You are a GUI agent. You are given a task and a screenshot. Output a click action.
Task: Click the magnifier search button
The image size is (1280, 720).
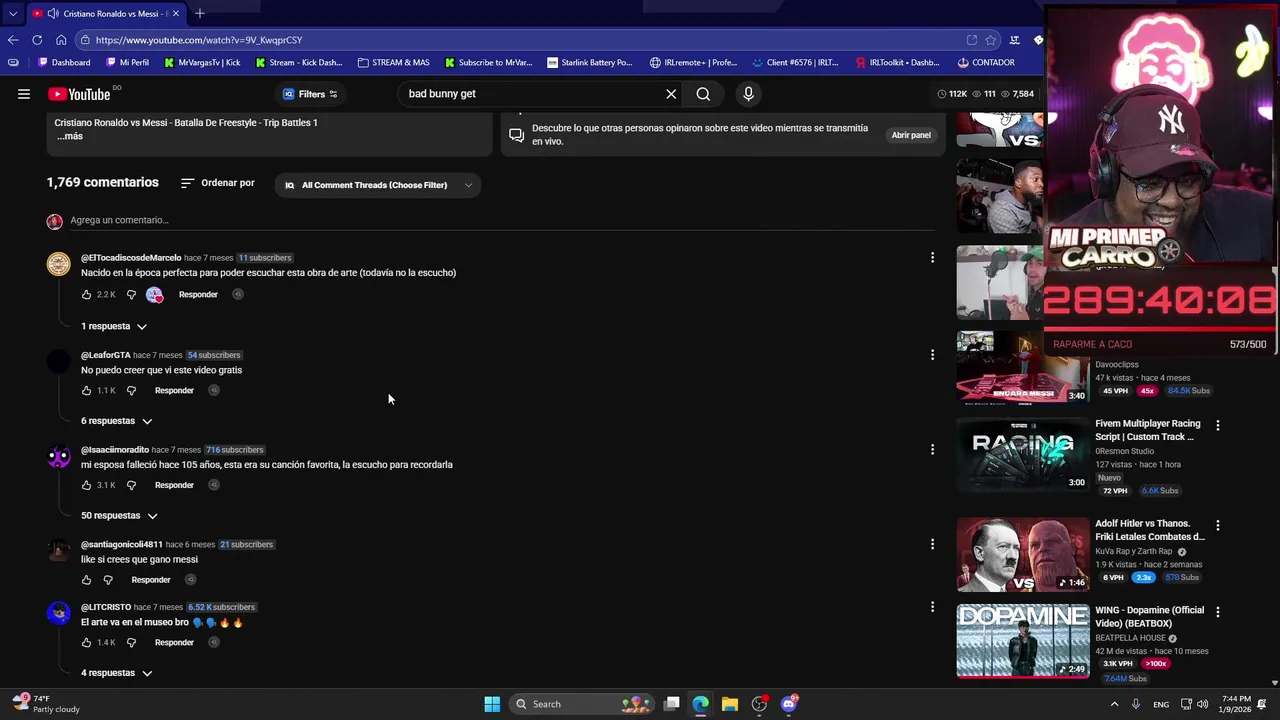(x=703, y=94)
